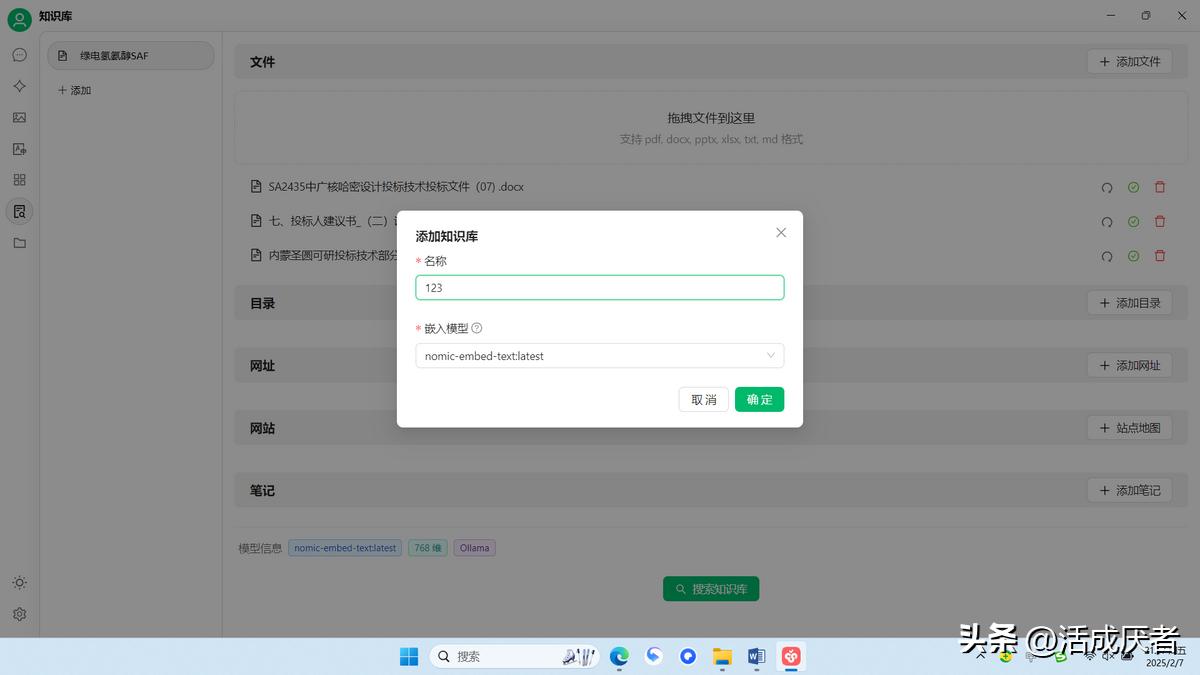1200x675 pixels.
Task: Delete the SA2435 docx file with trash icon
Action: pos(1160,187)
